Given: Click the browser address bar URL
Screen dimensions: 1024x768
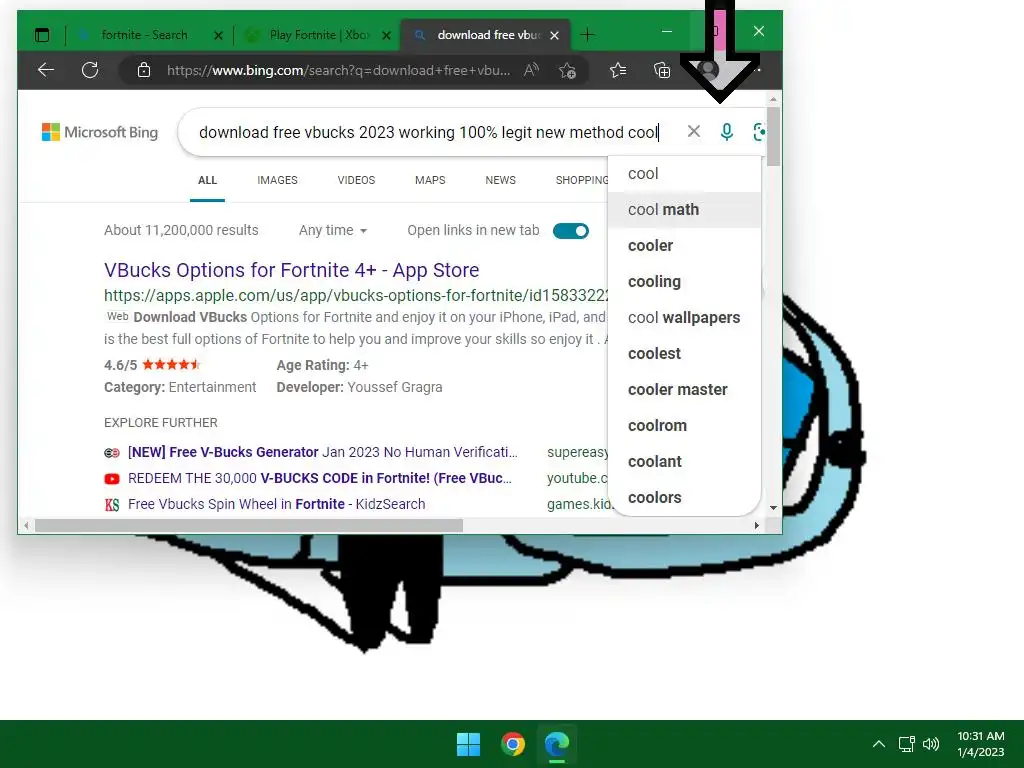Looking at the screenshot, I should coord(338,70).
